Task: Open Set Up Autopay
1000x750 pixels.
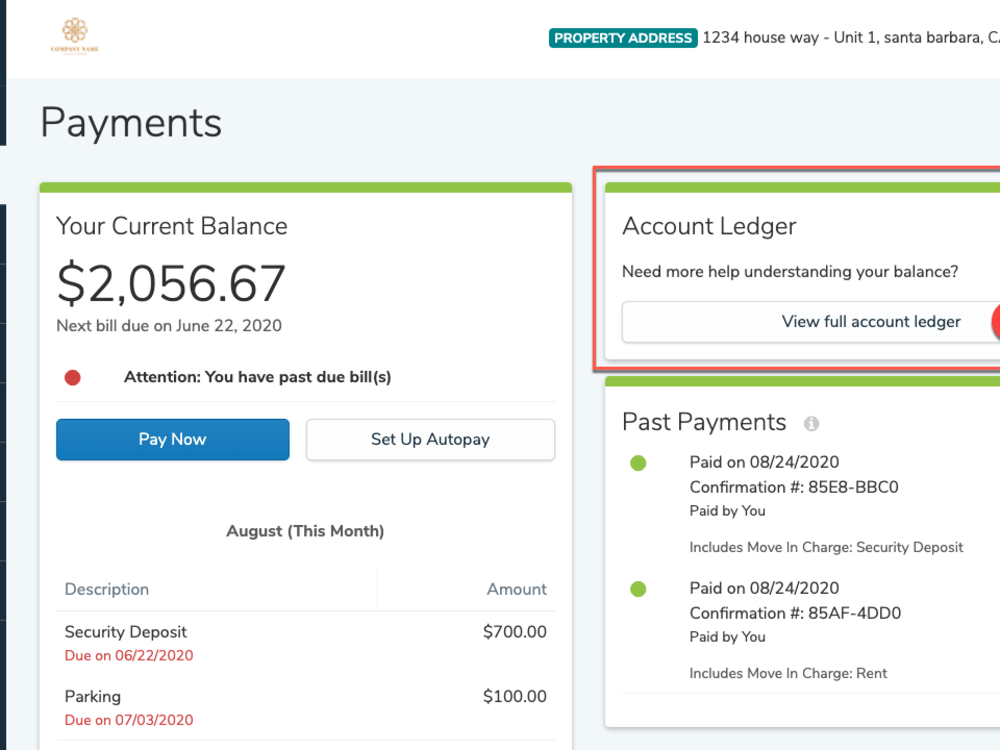Action: (x=430, y=439)
